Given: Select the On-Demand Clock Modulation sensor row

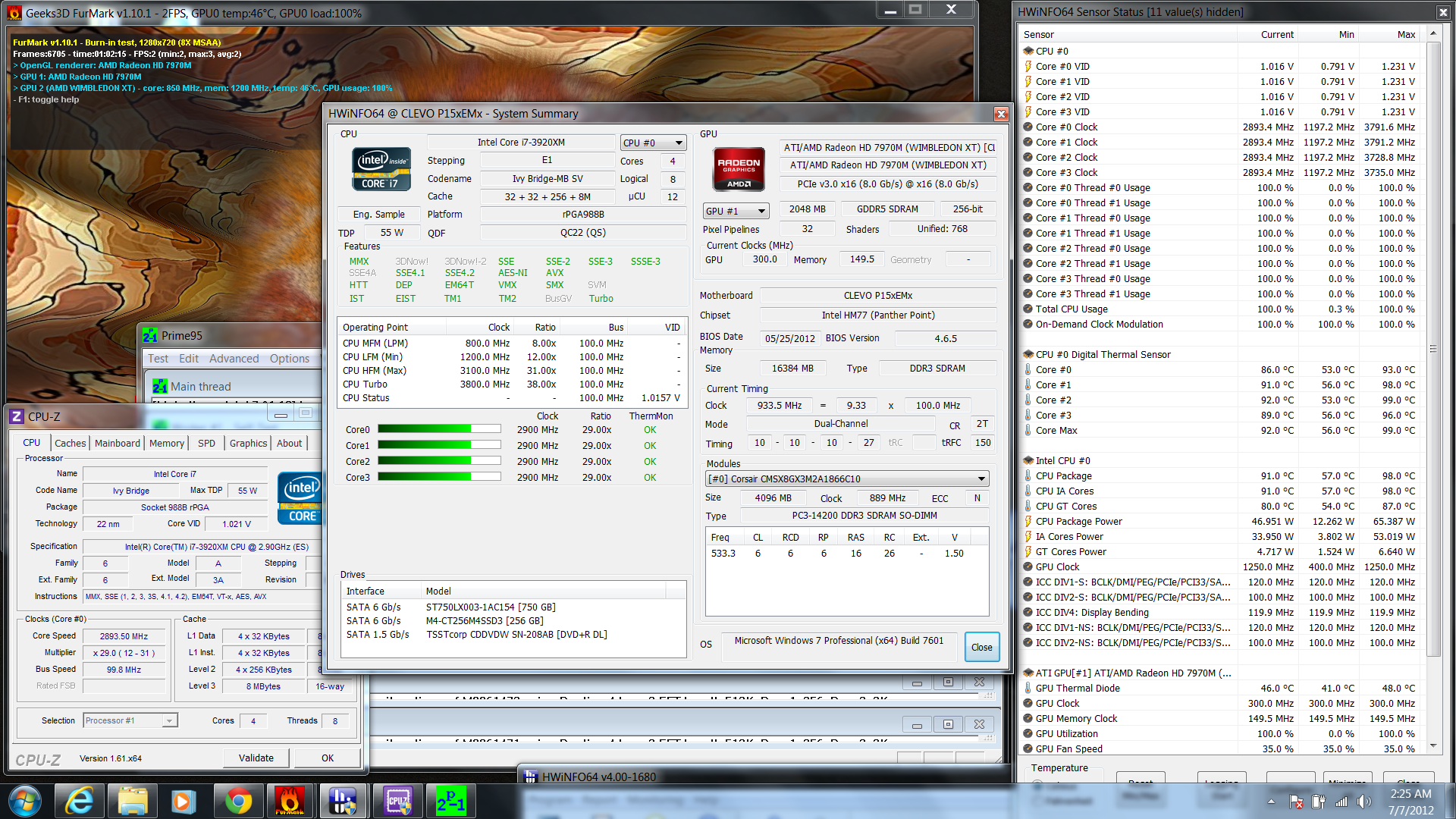Looking at the screenshot, I should coord(1219,324).
